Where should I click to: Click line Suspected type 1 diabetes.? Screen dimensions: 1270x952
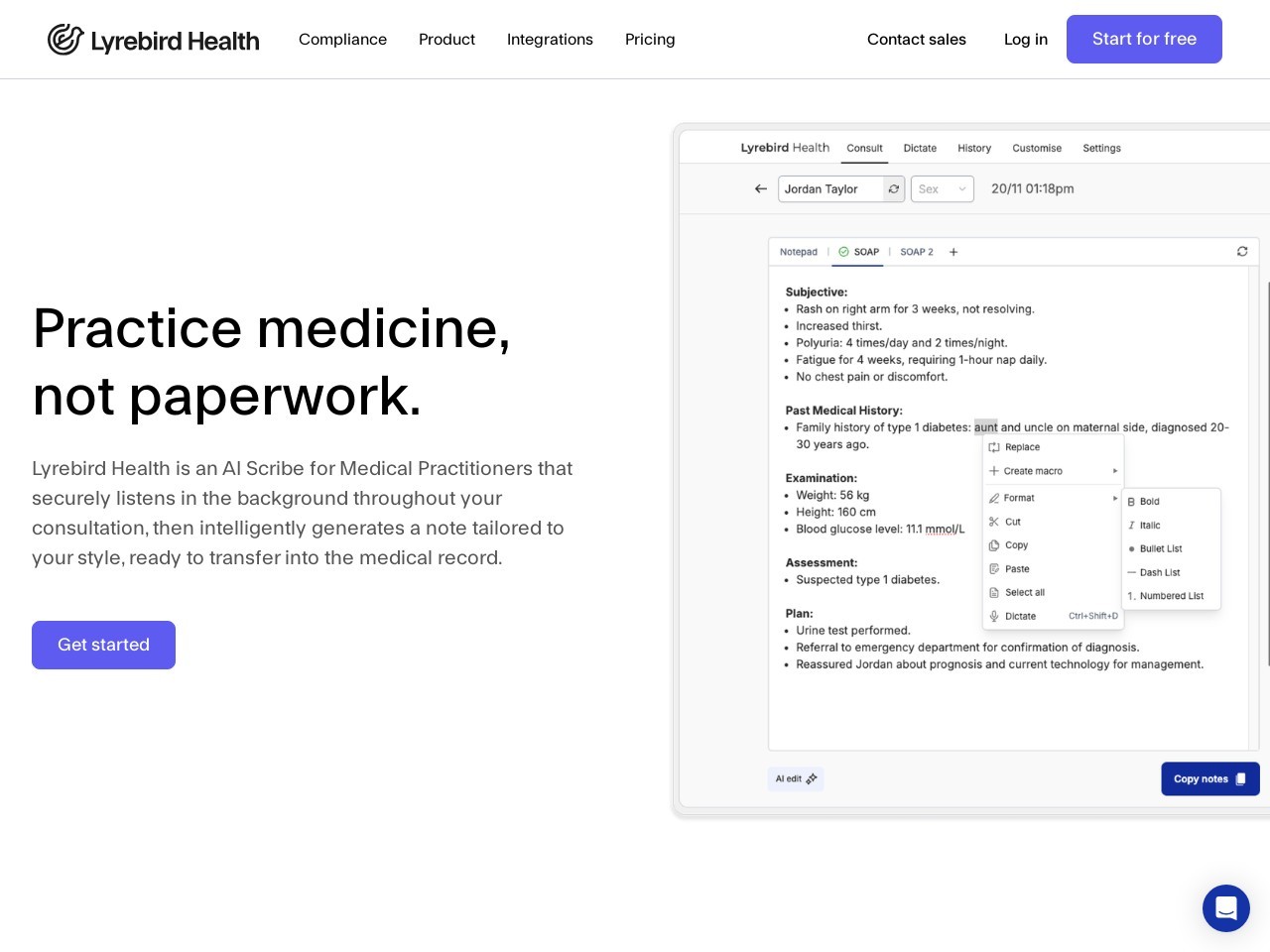coord(867,580)
